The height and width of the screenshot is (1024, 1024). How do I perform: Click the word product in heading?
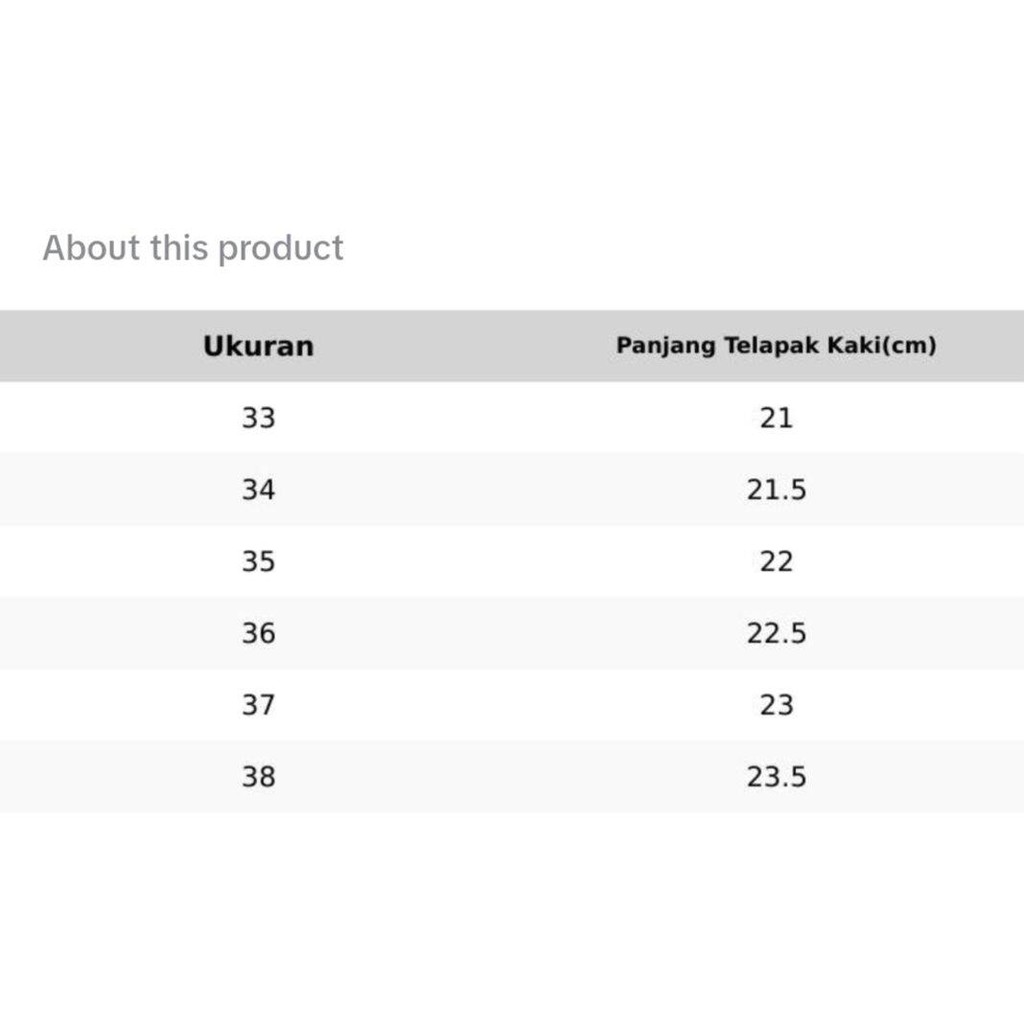280,249
